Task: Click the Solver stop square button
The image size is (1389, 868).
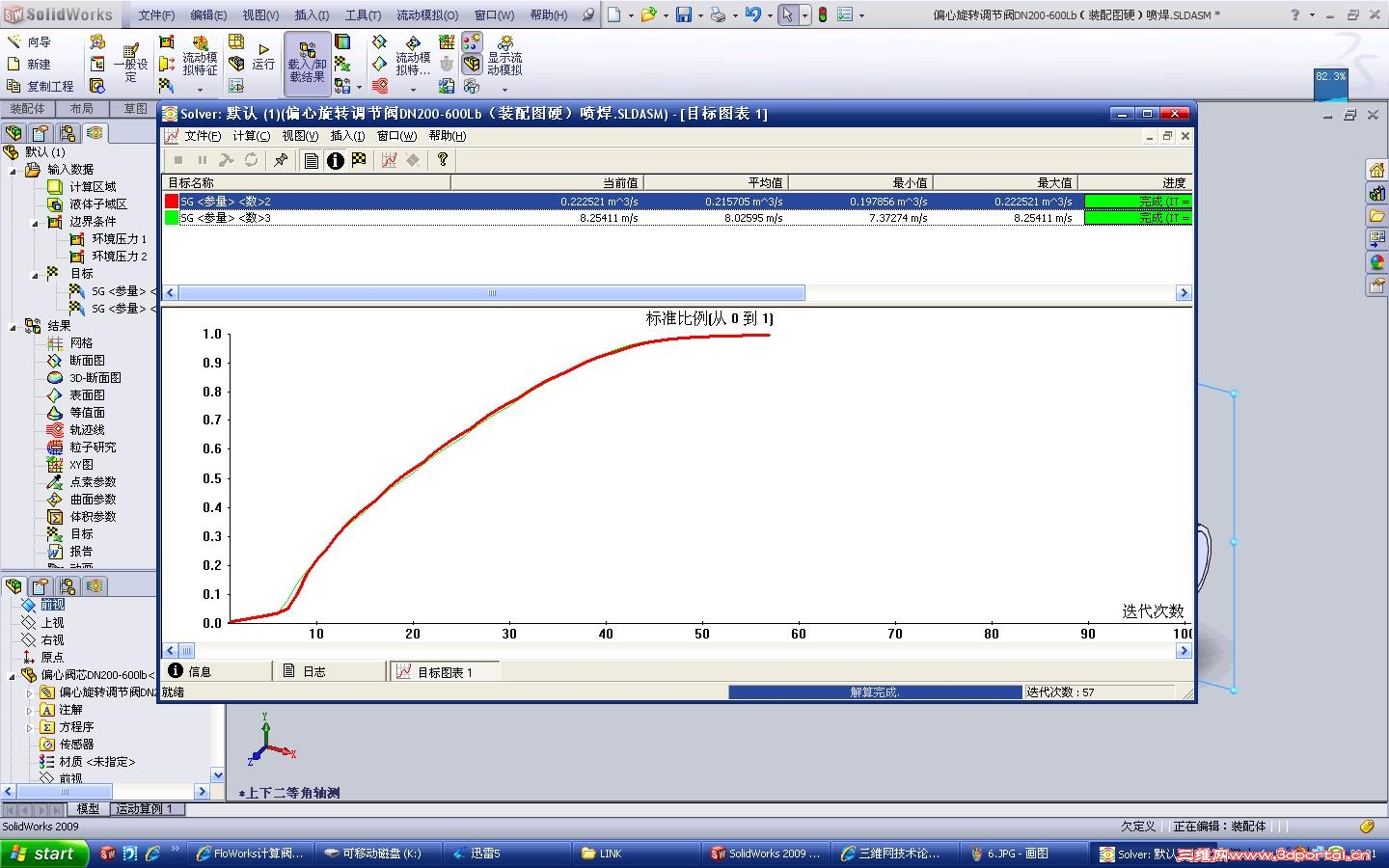Action: (178, 160)
